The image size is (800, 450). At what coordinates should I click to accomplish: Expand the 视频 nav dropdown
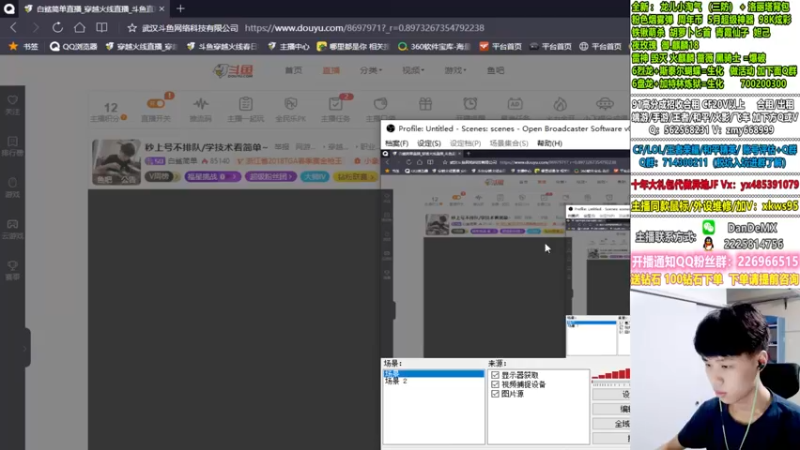[413, 70]
